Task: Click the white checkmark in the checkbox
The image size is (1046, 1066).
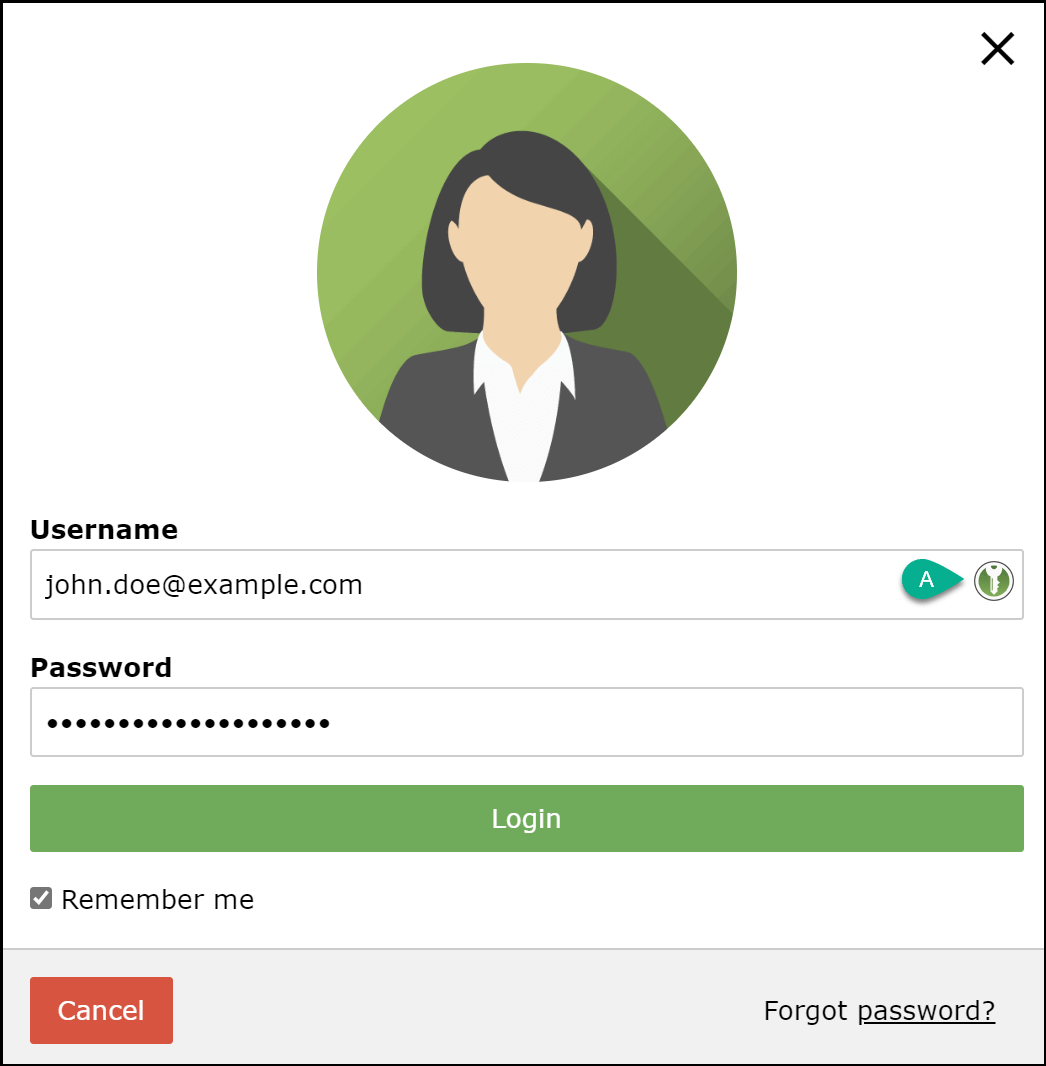Action: tap(41, 898)
